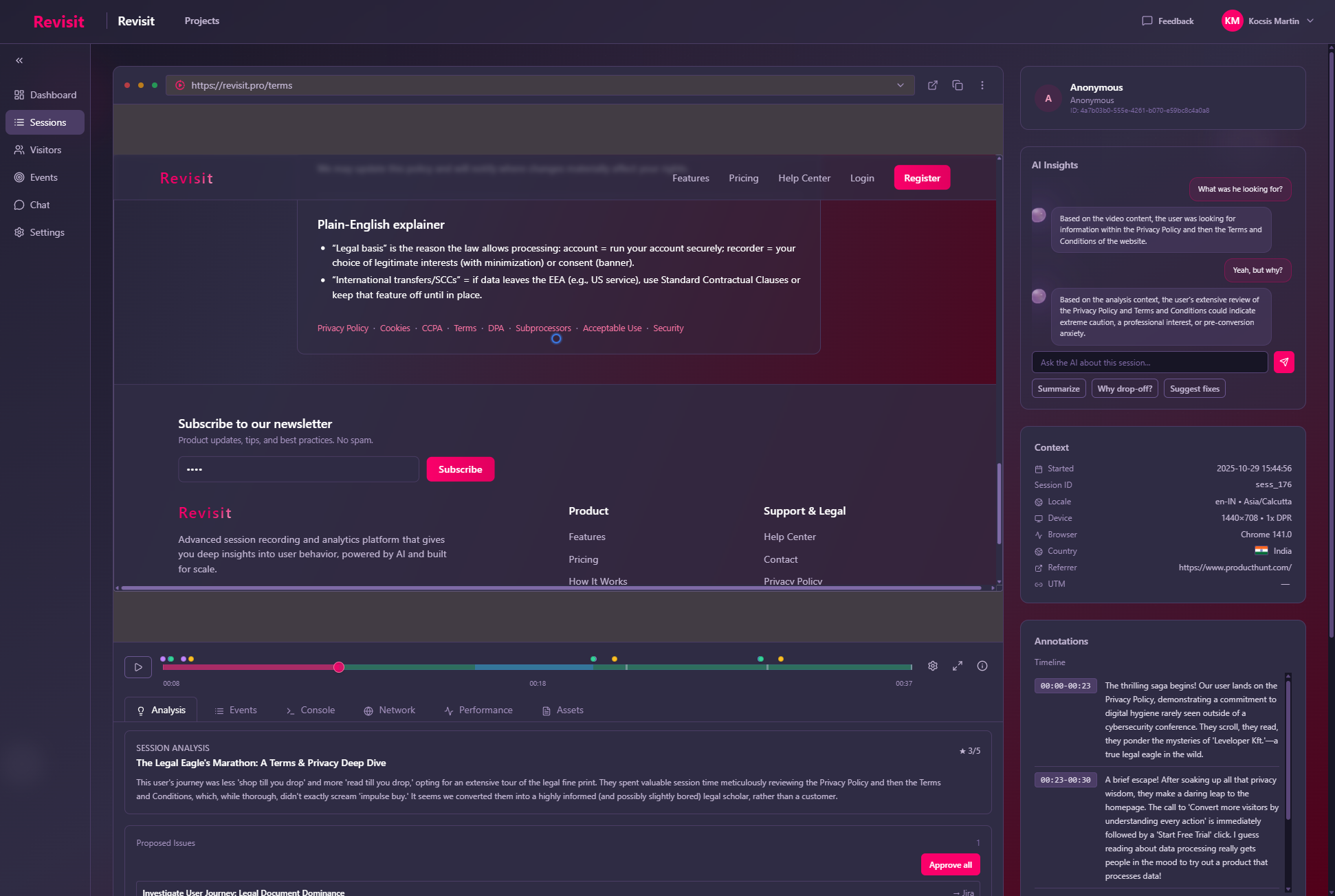Open the Projects menu item
Image resolution: width=1335 pixels, height=896 pixels.
202,21
